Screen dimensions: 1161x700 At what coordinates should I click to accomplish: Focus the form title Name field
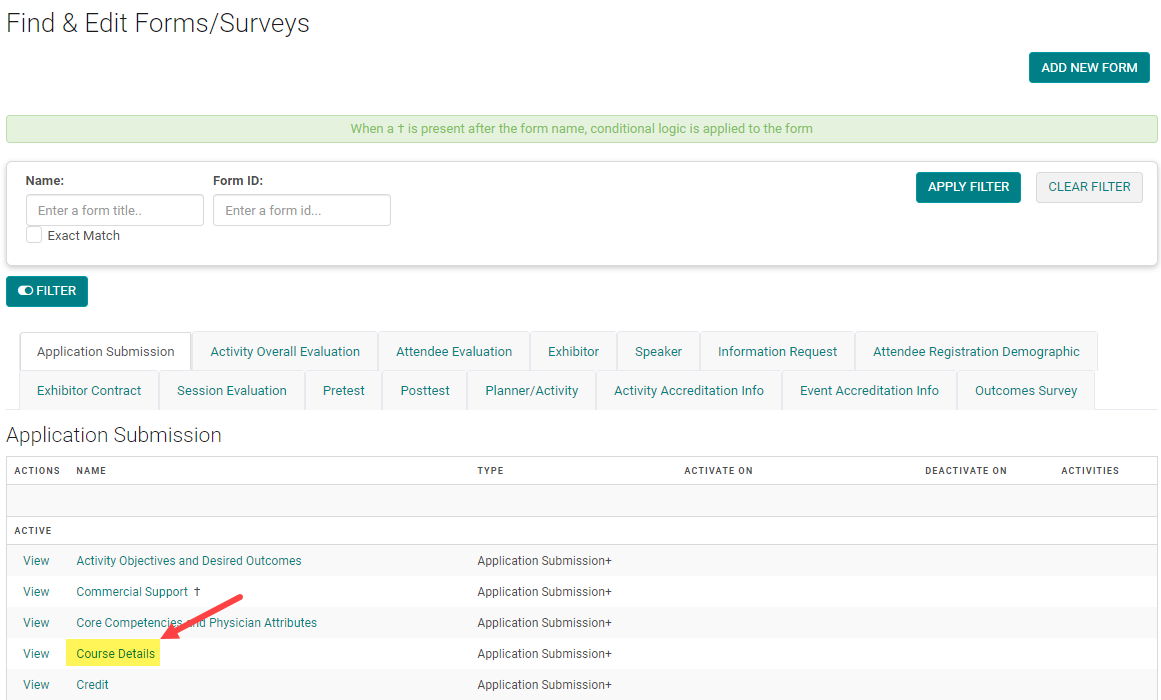114,210
